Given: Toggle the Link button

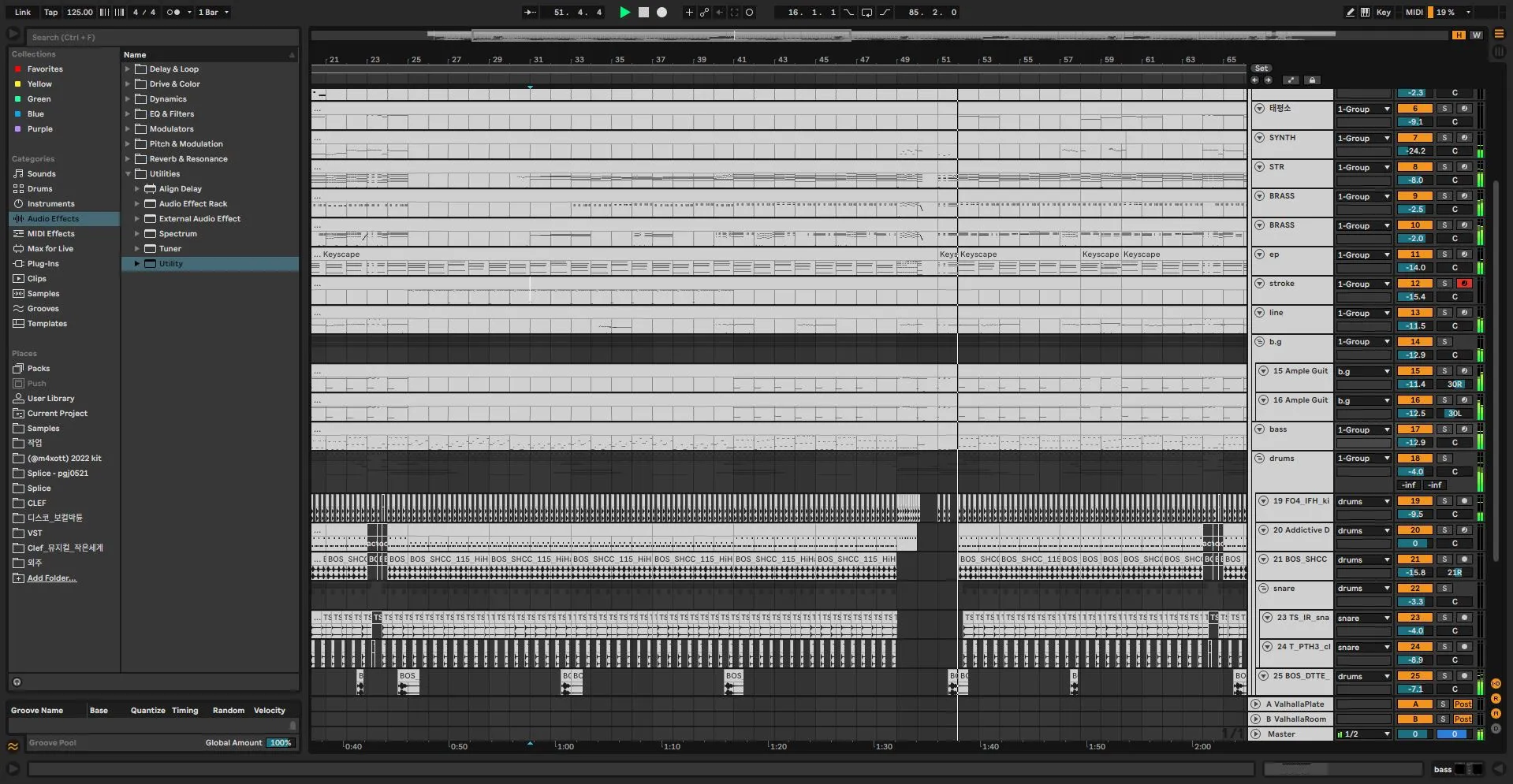Looking at the screenshot, I should (x=23, y=12).
